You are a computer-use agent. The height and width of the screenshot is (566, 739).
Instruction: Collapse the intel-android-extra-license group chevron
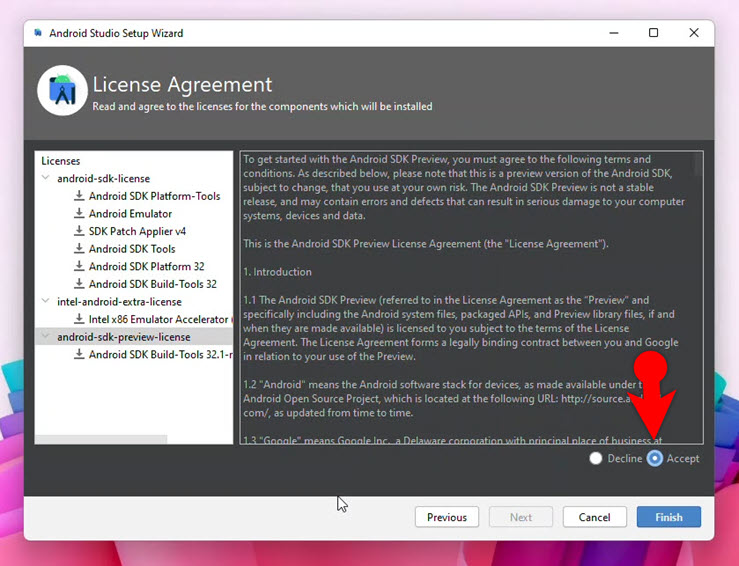pyautogui.click(x=46, y=301)
